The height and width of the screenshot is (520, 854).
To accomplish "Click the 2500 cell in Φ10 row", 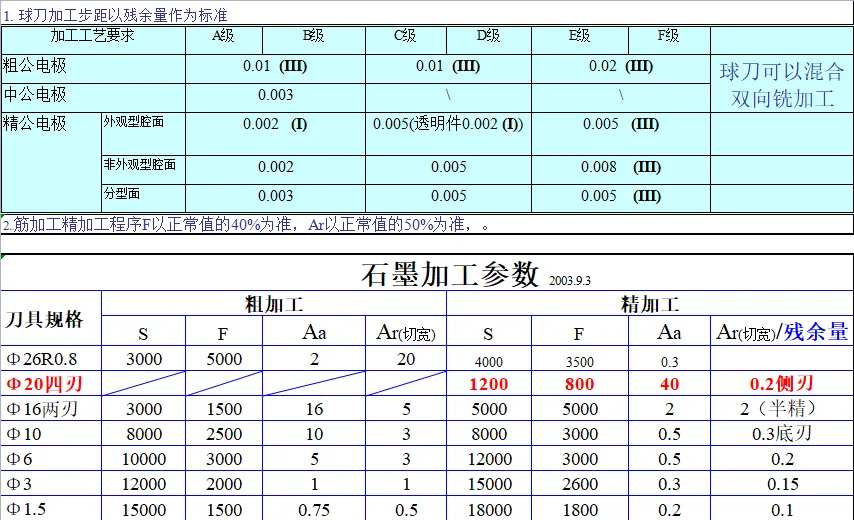I will 224,435.
